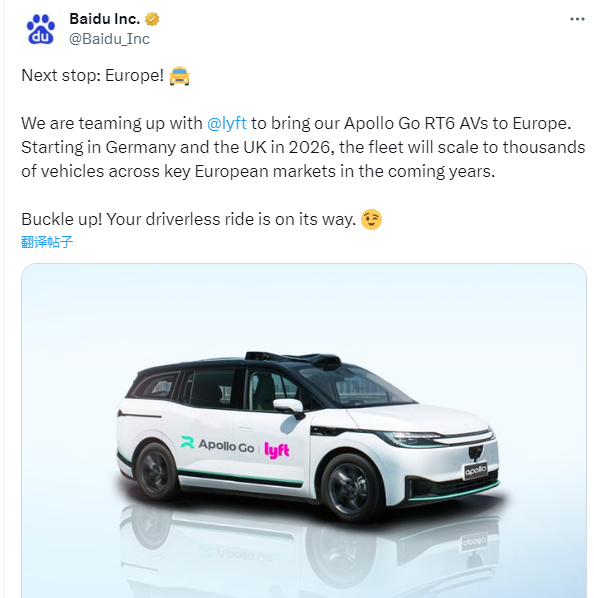Click the "Buckle up!" closing sentence
The height and width of the screenshot is (598, 594).
(x=189, y=219)
